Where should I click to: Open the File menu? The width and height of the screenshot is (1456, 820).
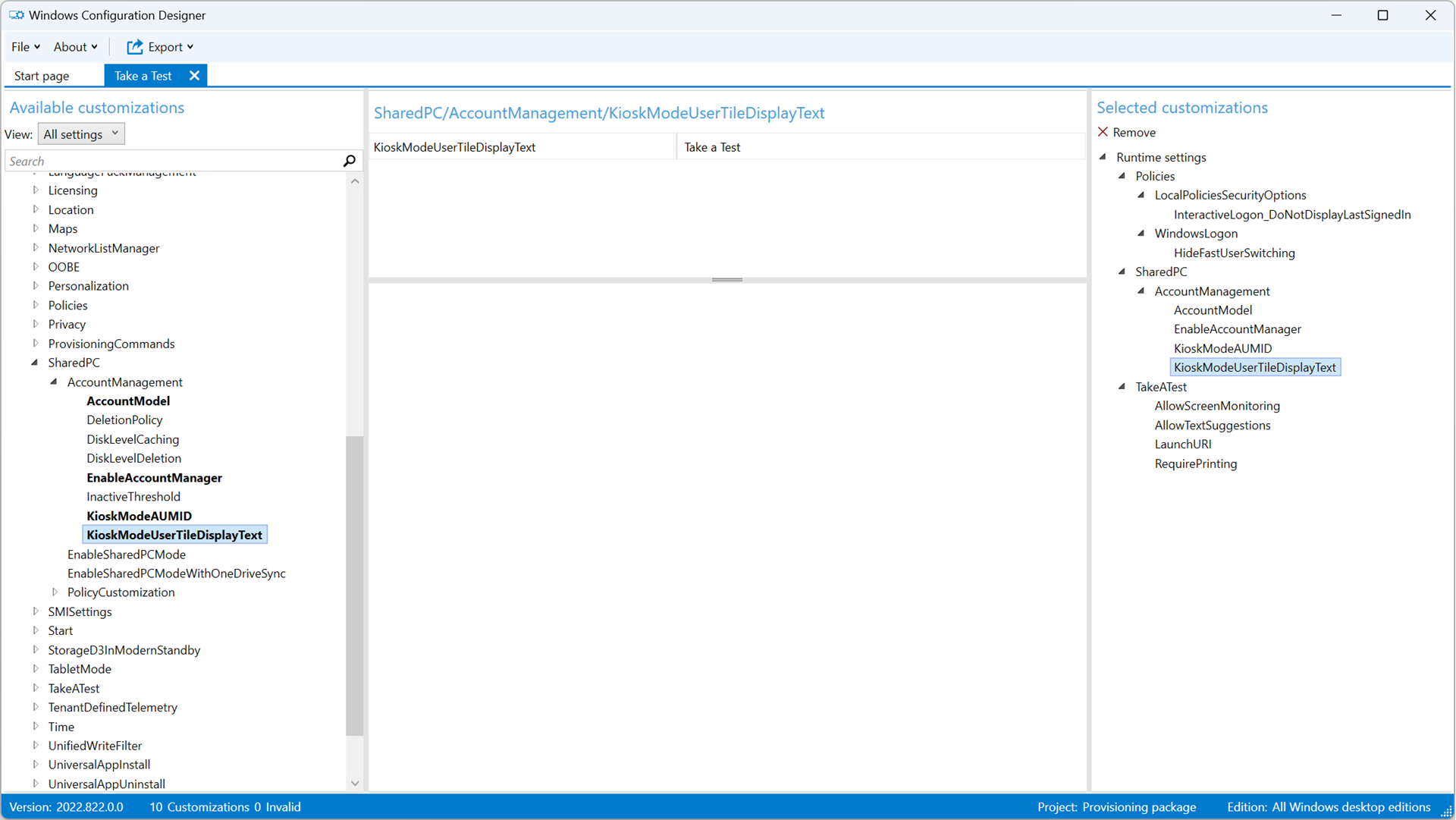tap(25, 47)
